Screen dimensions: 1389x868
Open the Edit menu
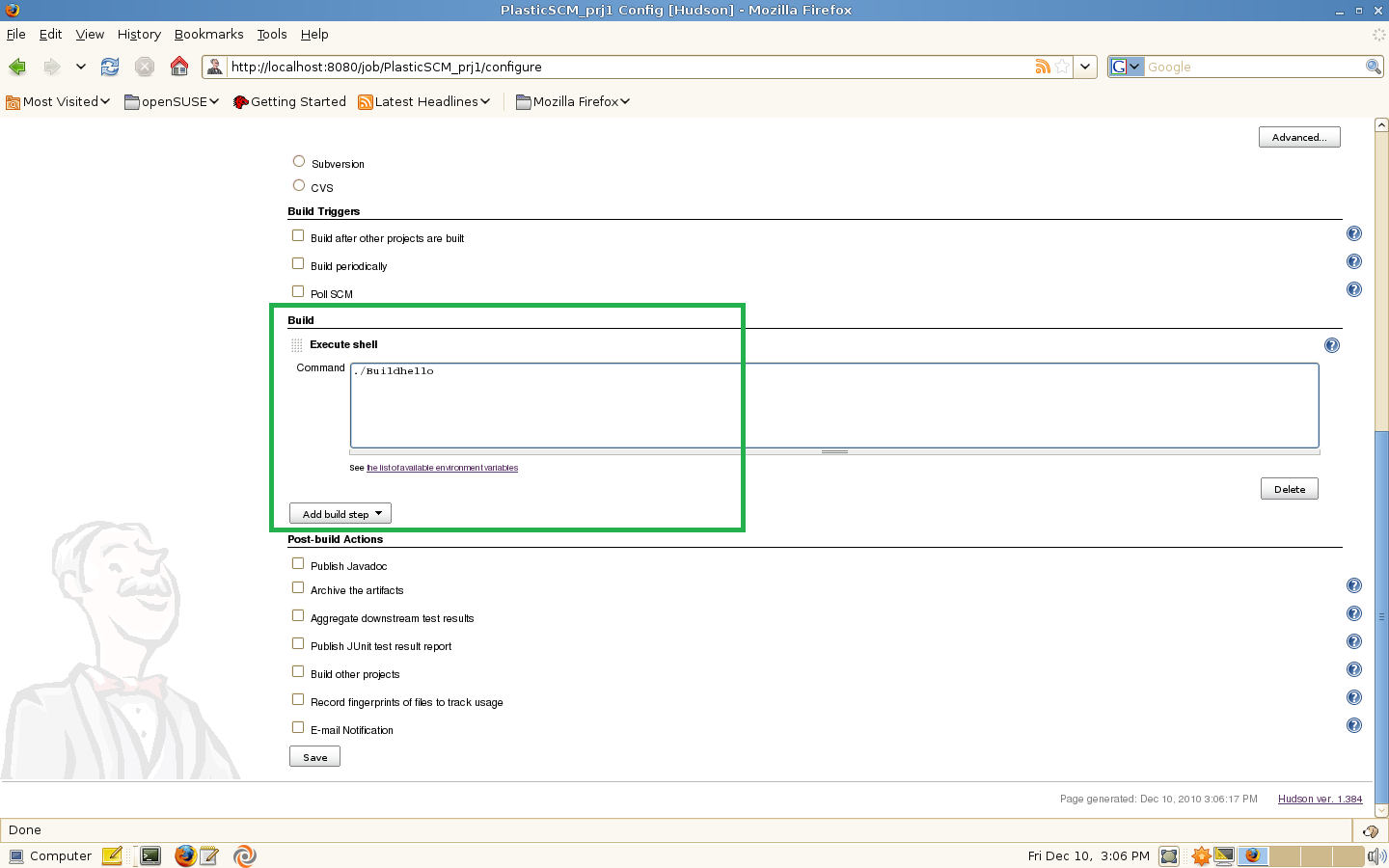coord(50,34)
